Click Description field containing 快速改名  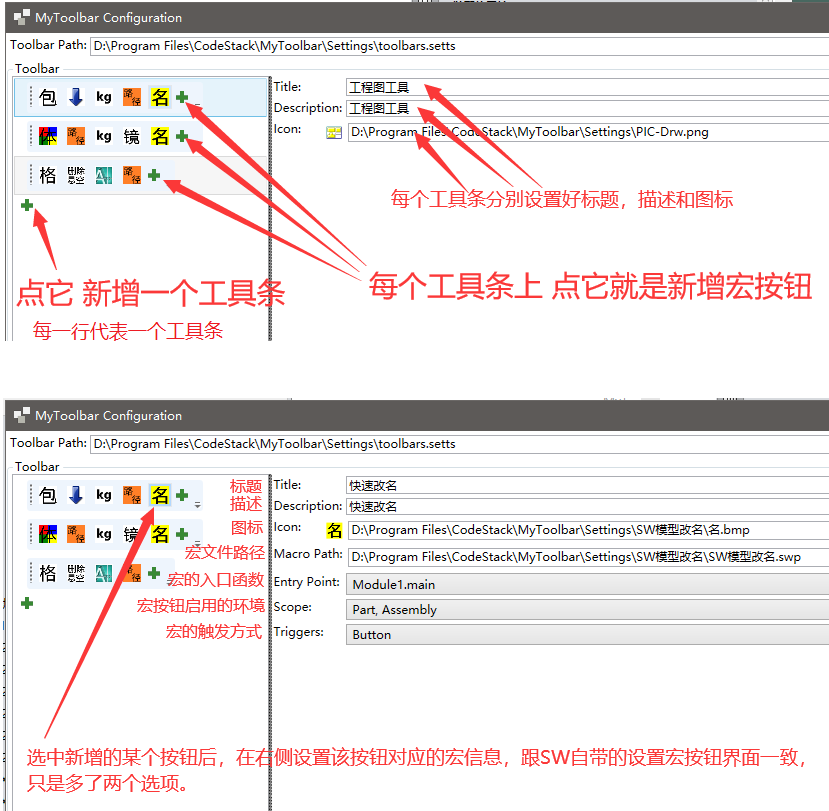tap(587, 506)
